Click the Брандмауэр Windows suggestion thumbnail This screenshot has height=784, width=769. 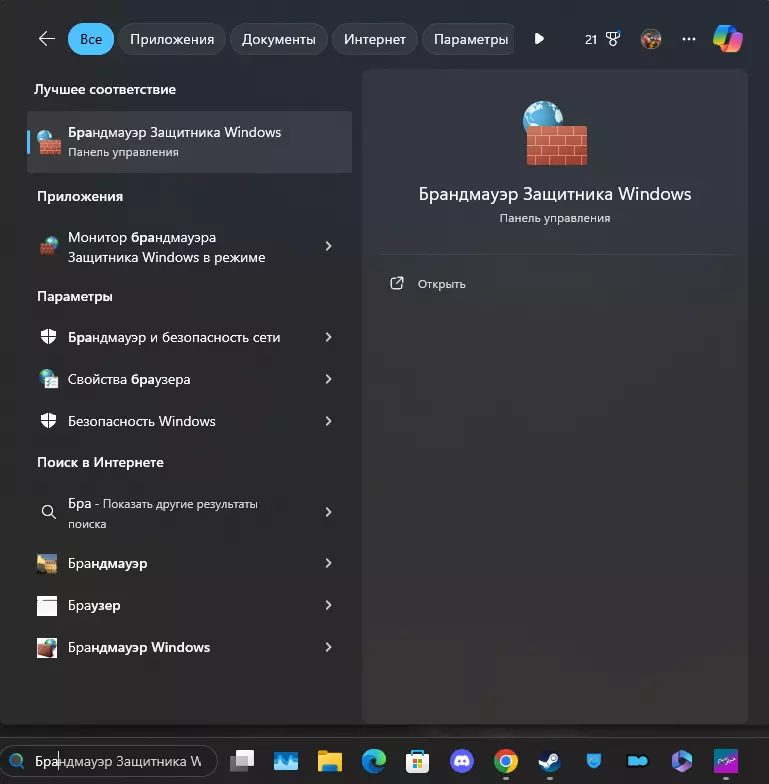coord(47,648)
